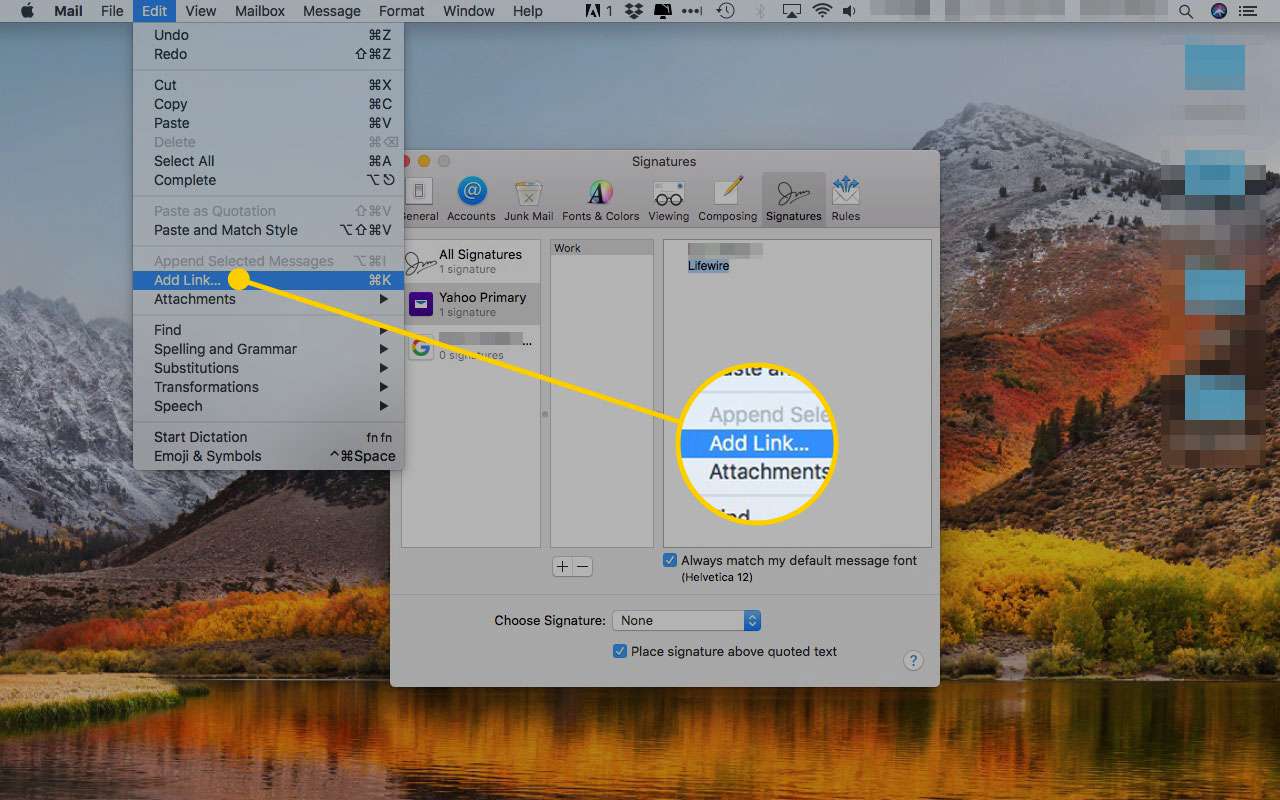The height and width of the screenshot is (800, 1280).
Task: Open the Composing preferences pane
Action: pos(727,199)
